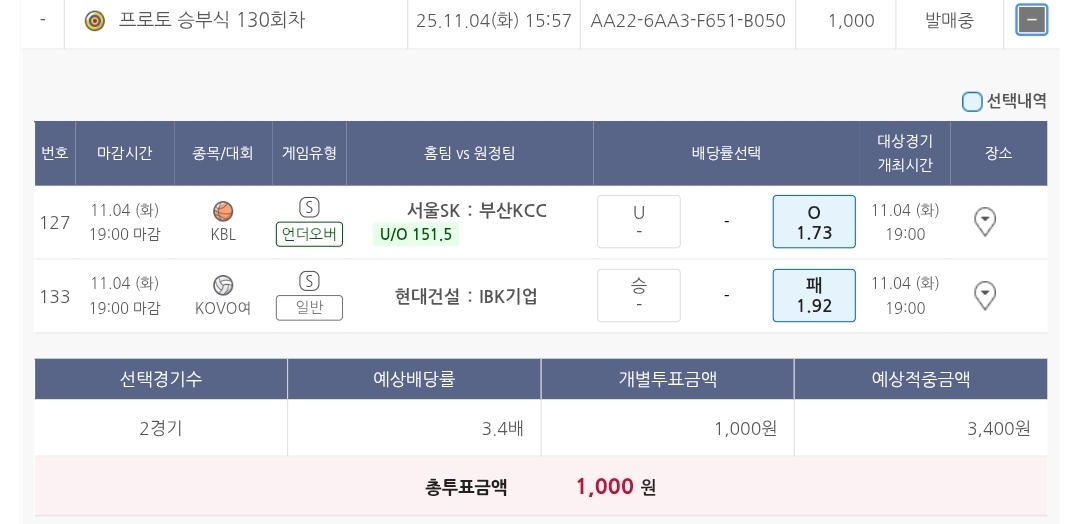Click the 서울SK : 부산KCC matchup
Screen dimensions: 1080x524
(x=476, y=211)
